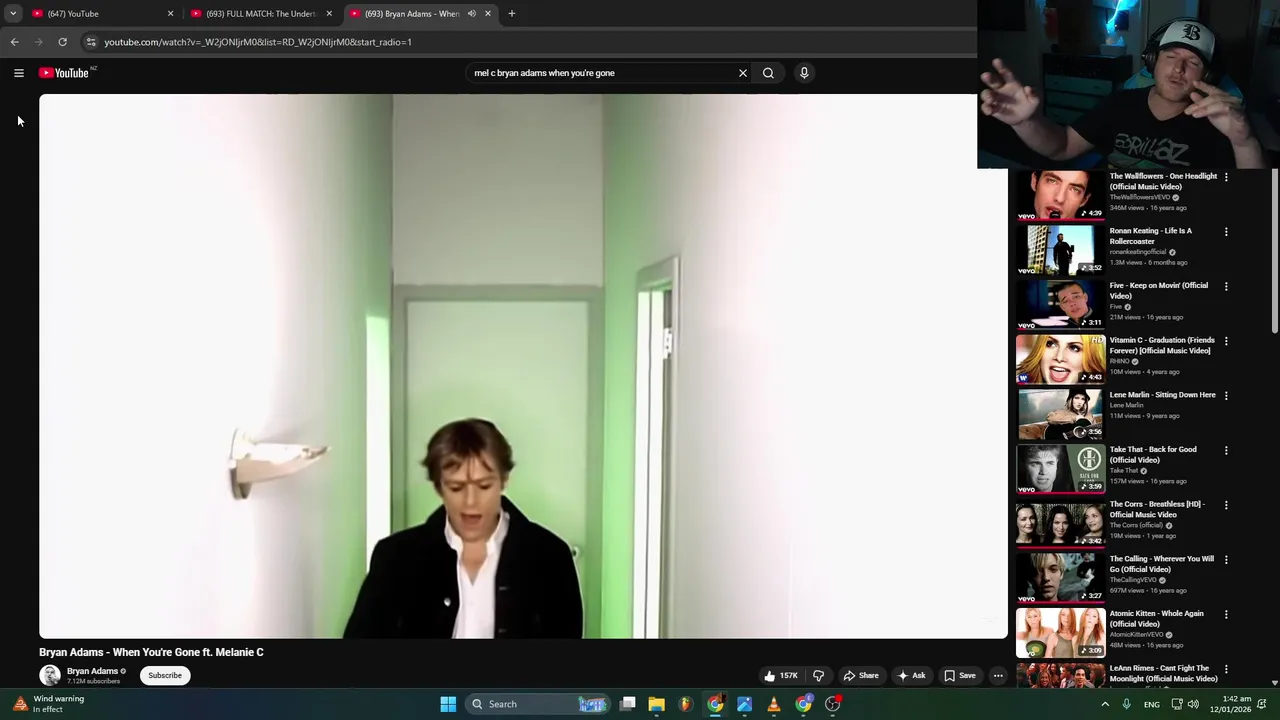Play Lene Marlin Sitting Down Here thumbnail
The height and width of the screenshot is (720, 1280).
pyautogui.click(x=1060, y=414)
